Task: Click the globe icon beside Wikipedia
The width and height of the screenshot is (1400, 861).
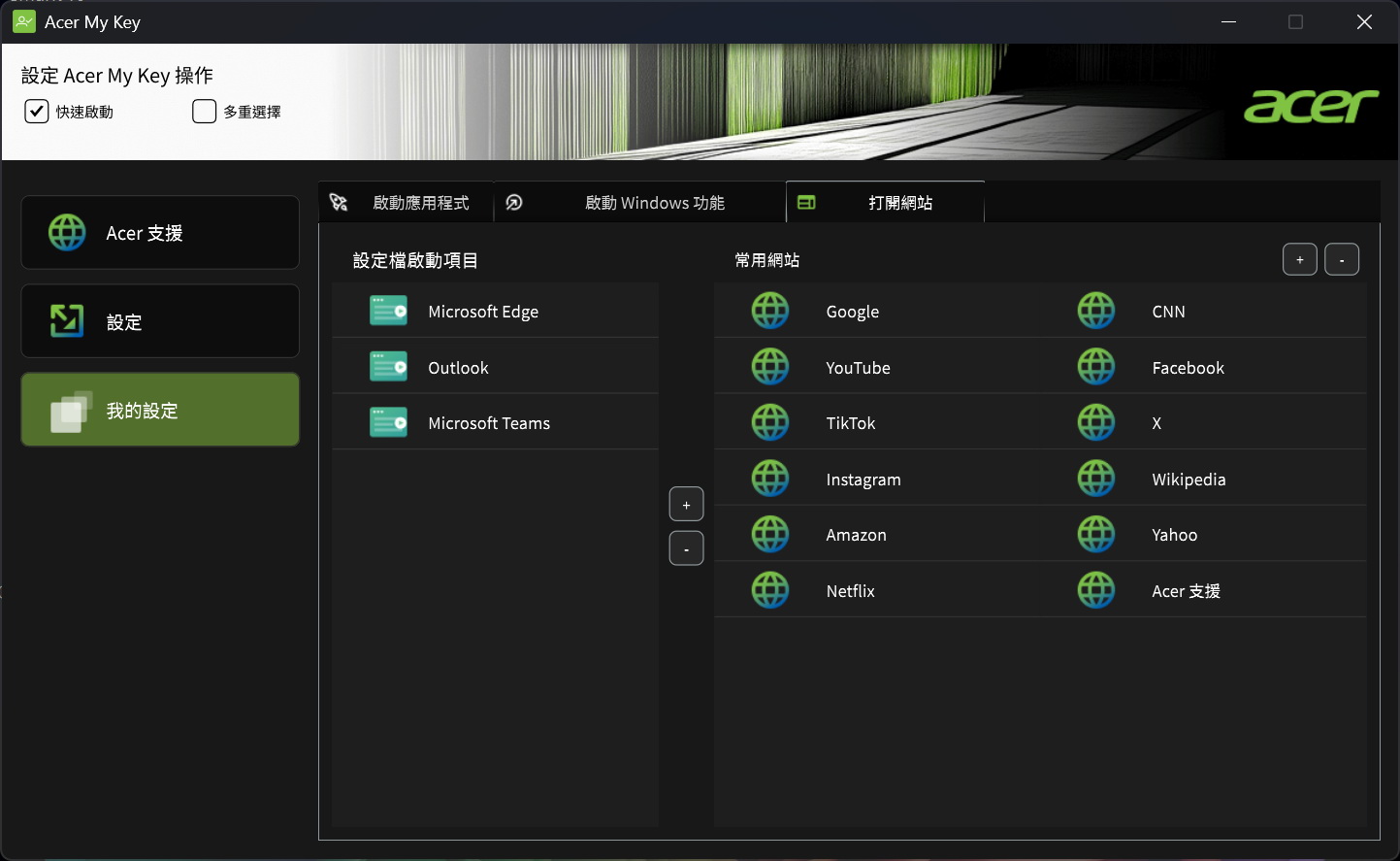Action: click(x=1096, y=479)
